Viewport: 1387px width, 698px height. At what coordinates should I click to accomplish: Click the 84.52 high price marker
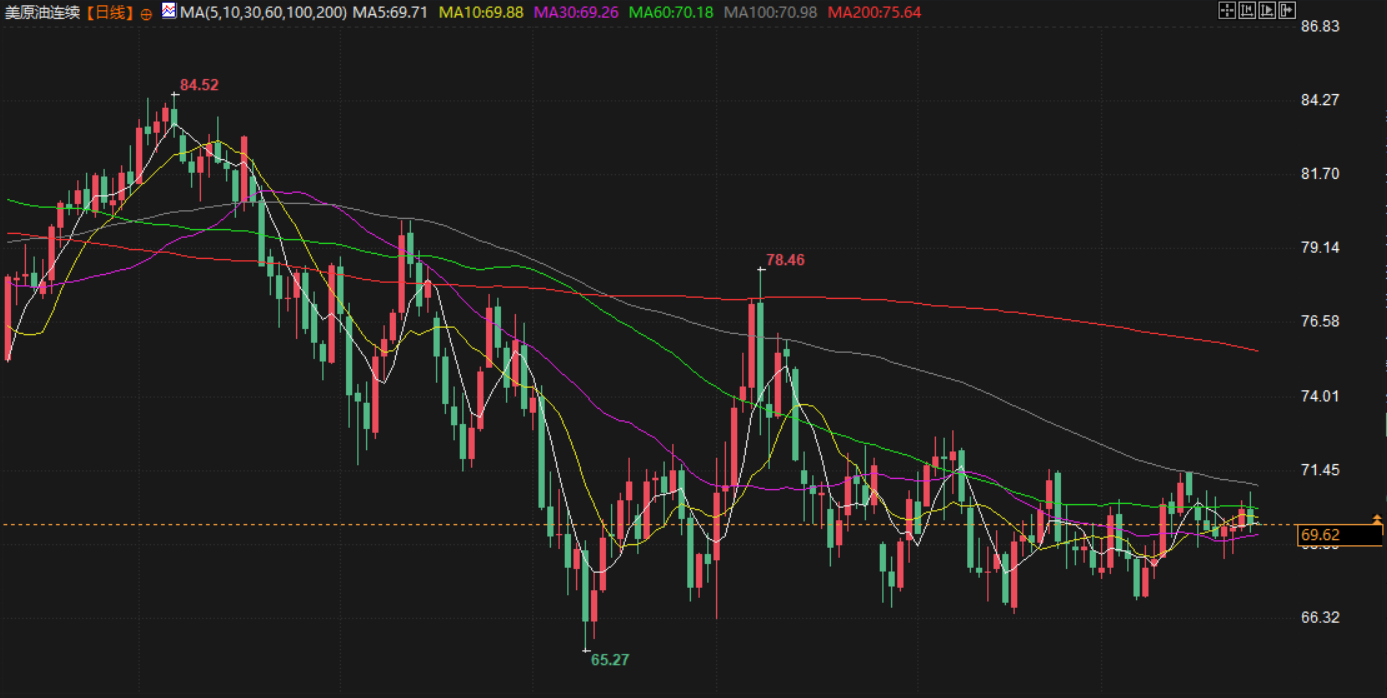[199, 85]
